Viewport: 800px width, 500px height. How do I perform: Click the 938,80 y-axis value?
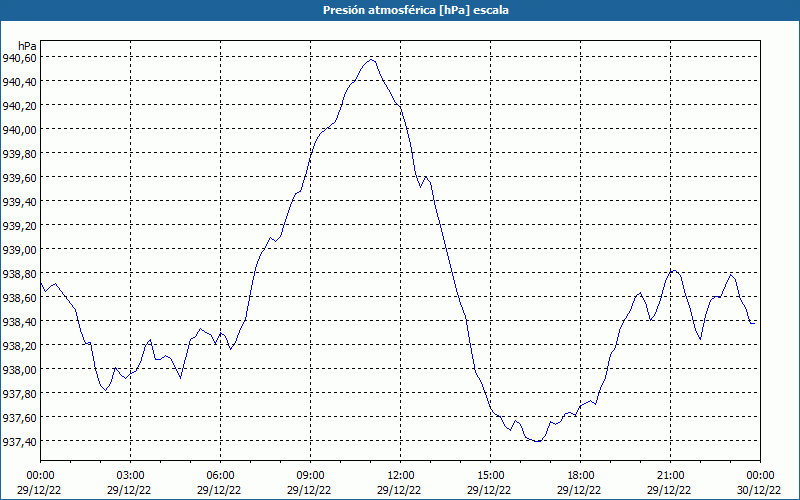19,273
